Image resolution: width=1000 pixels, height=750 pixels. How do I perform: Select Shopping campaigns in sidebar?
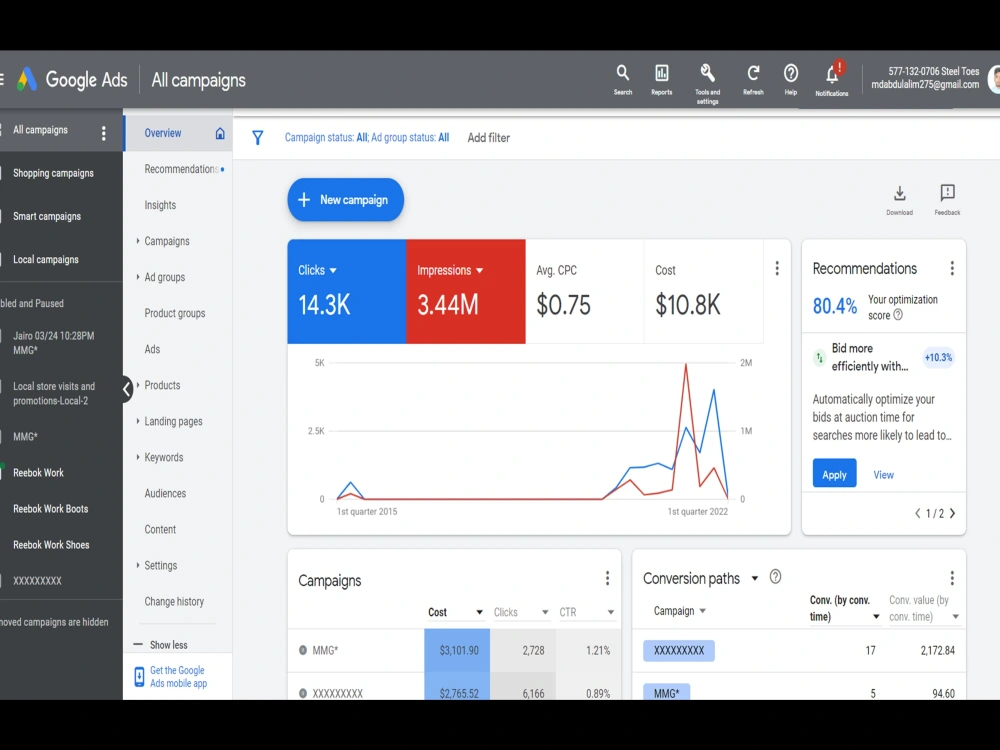coord(53,173)
